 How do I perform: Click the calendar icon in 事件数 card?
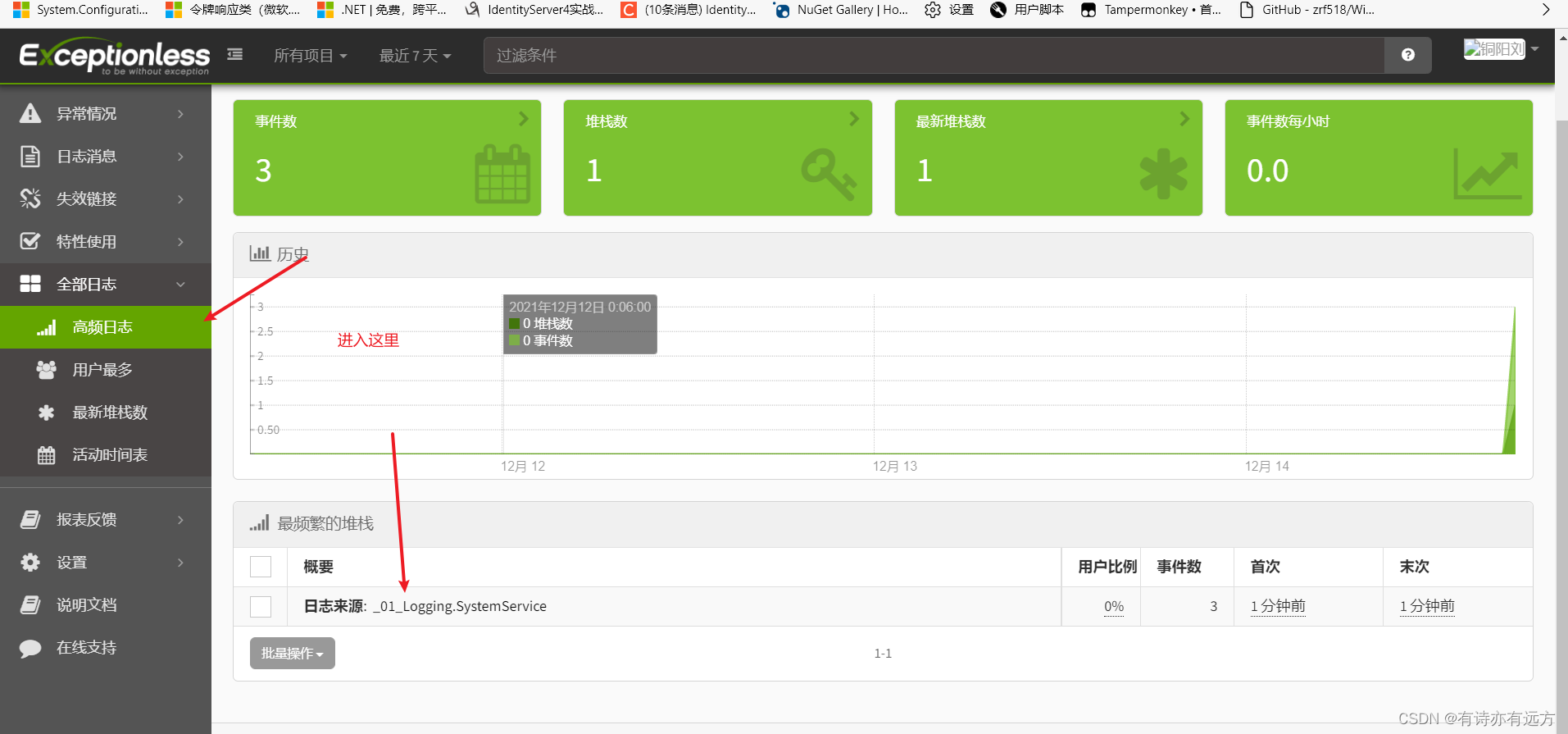coord(502,174)
